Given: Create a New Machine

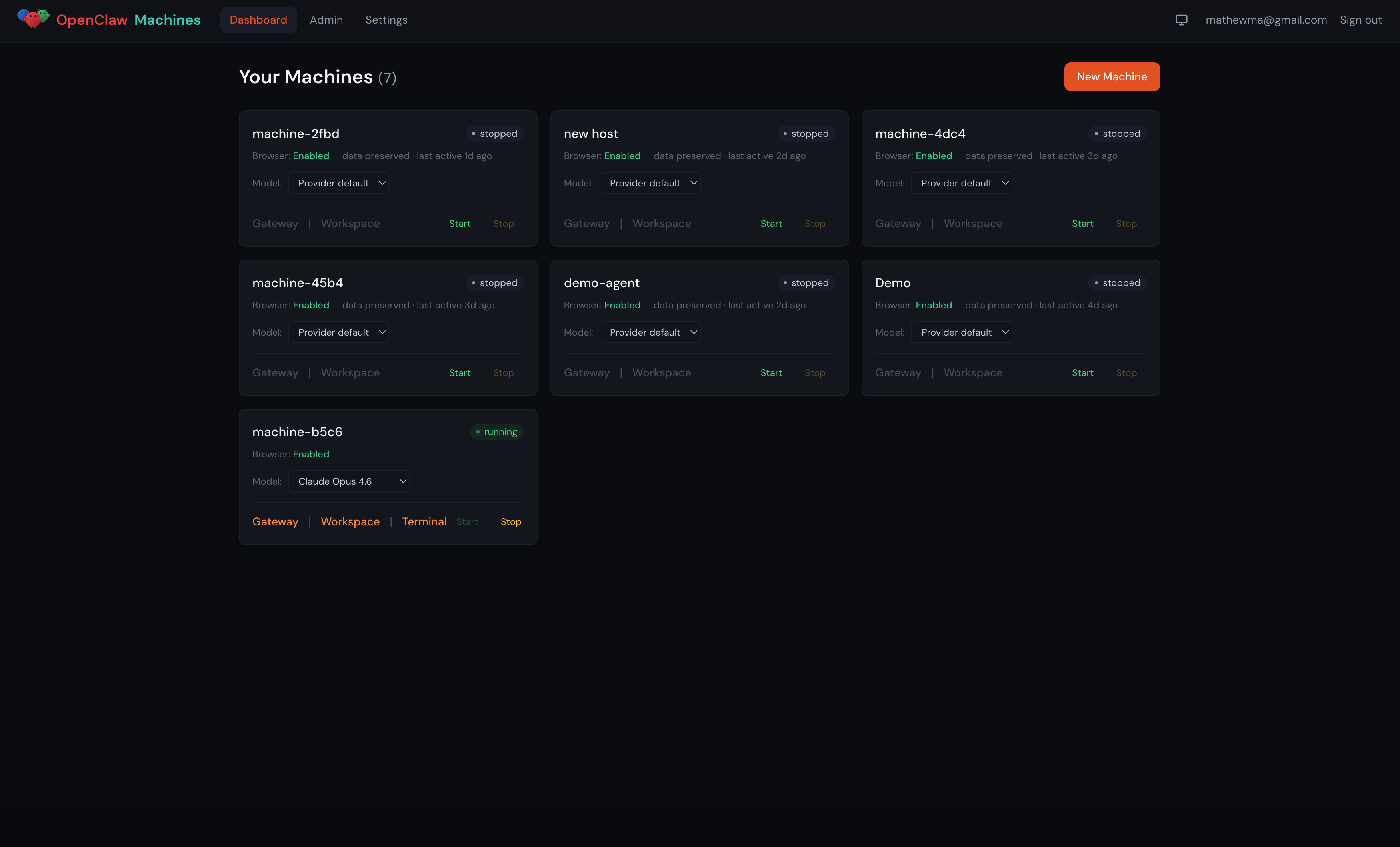Looking at the screenshot, I should click(1111, 77).
